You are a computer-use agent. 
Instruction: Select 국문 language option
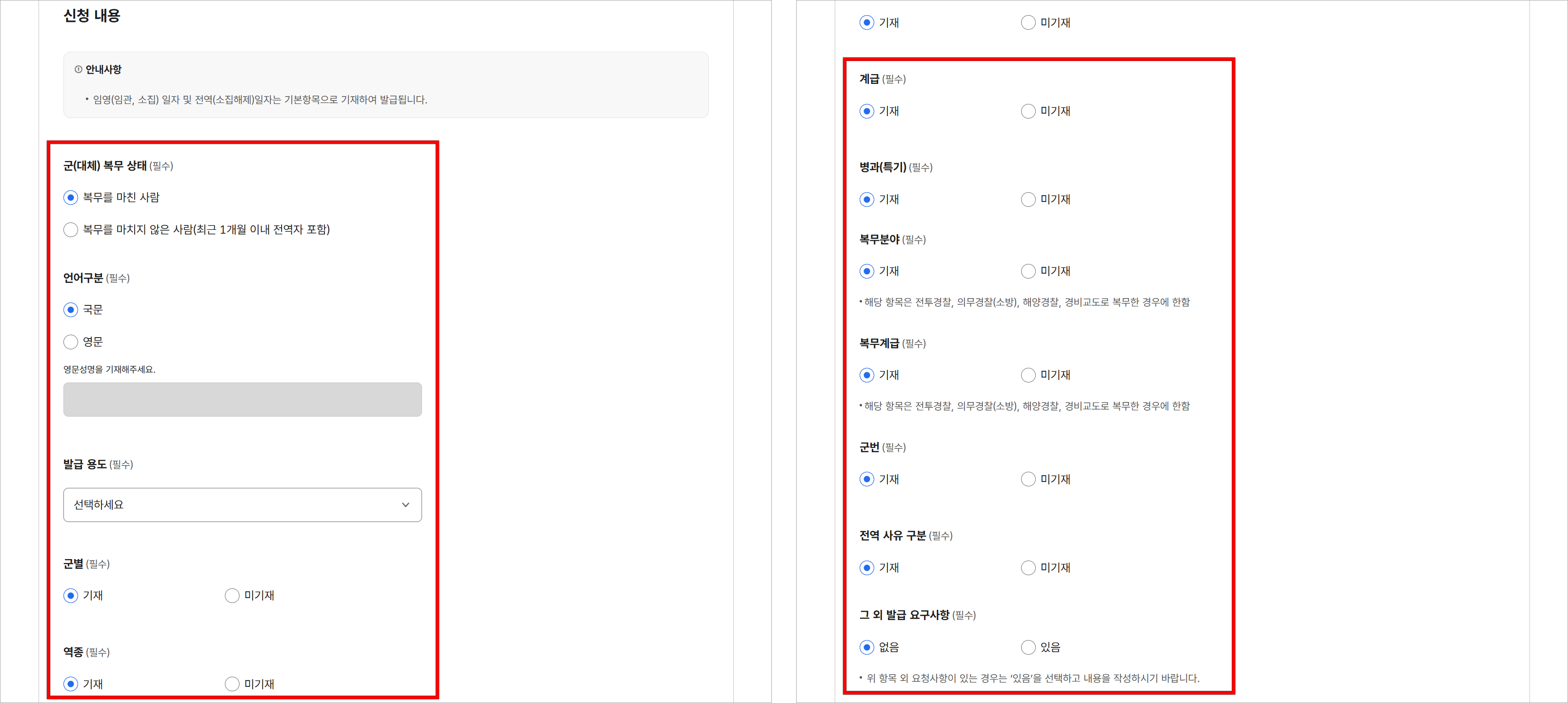click(70, 309)
